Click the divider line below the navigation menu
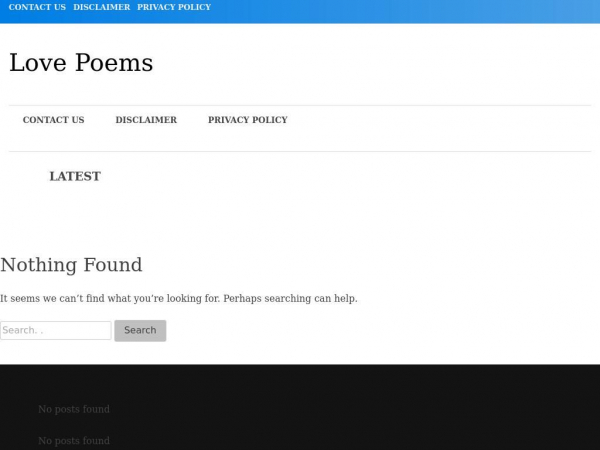The height and width of the screenshot is (450, 600). [x=300, y=151]
